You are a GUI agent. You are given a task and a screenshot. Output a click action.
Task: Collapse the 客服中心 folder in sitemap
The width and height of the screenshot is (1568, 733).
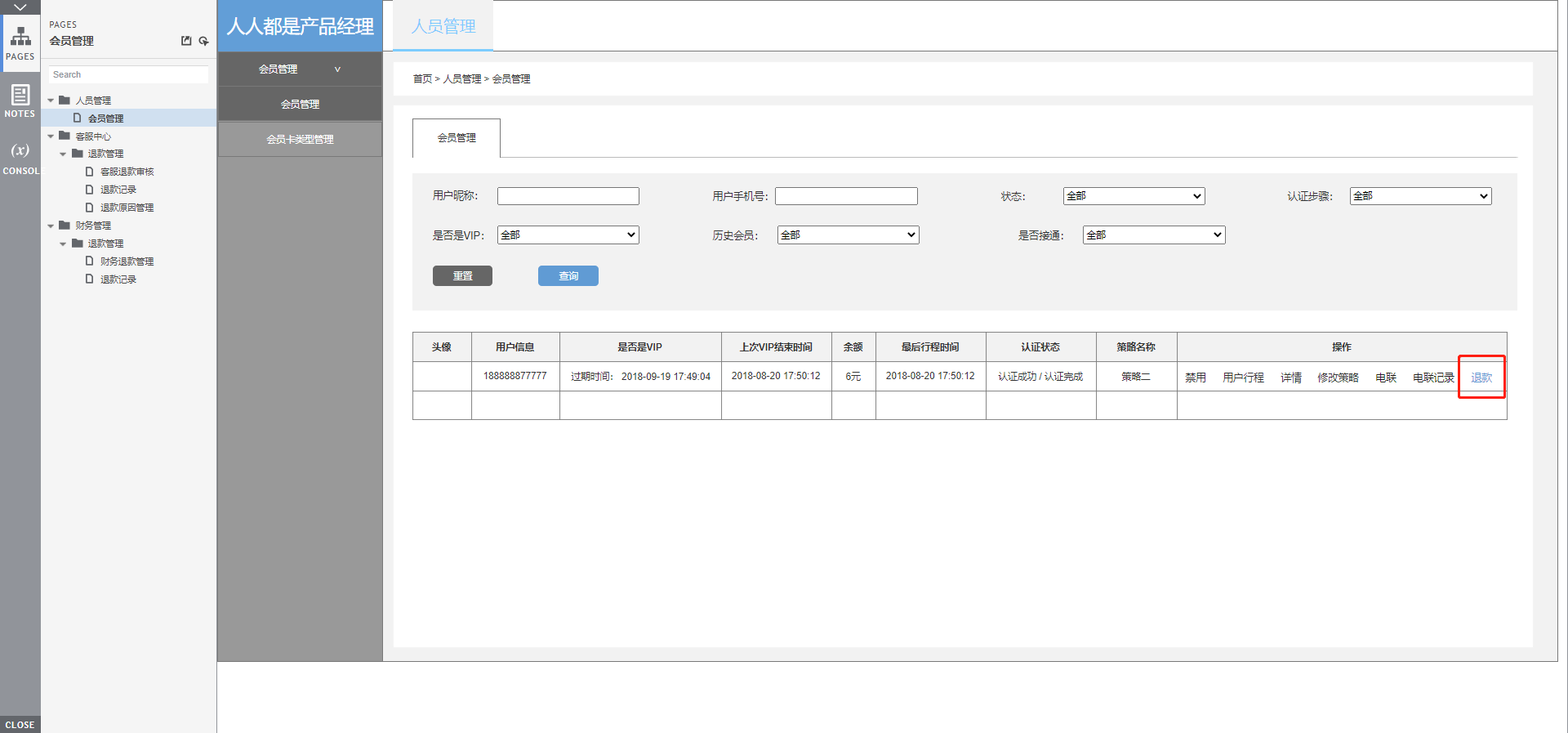[x=51, y=136]
